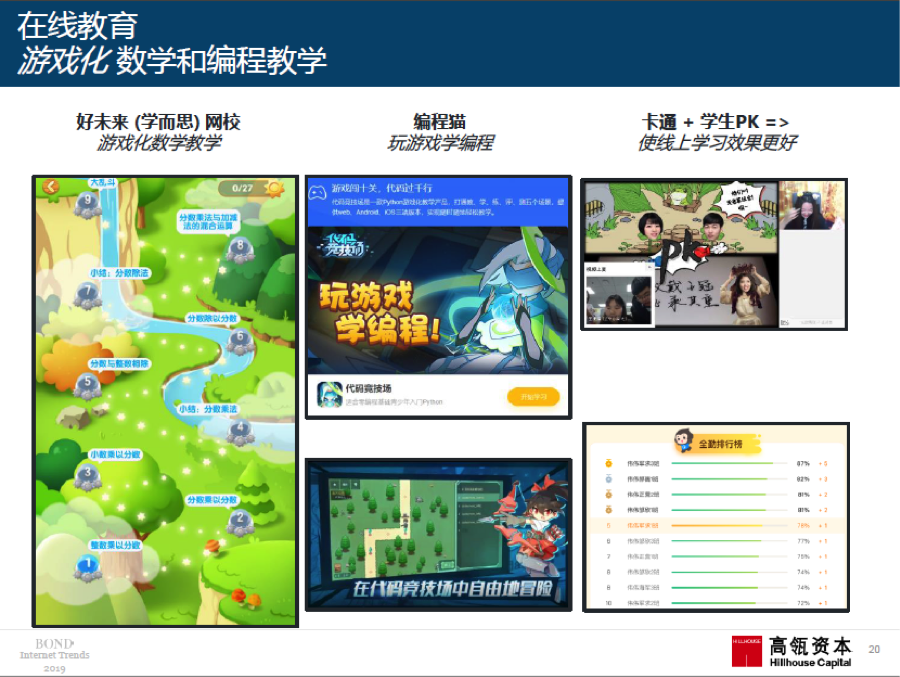This screenshot has width=900, height=677.
Task: Click subtitle 游戏化数学教学
Action: coord(158,142)
